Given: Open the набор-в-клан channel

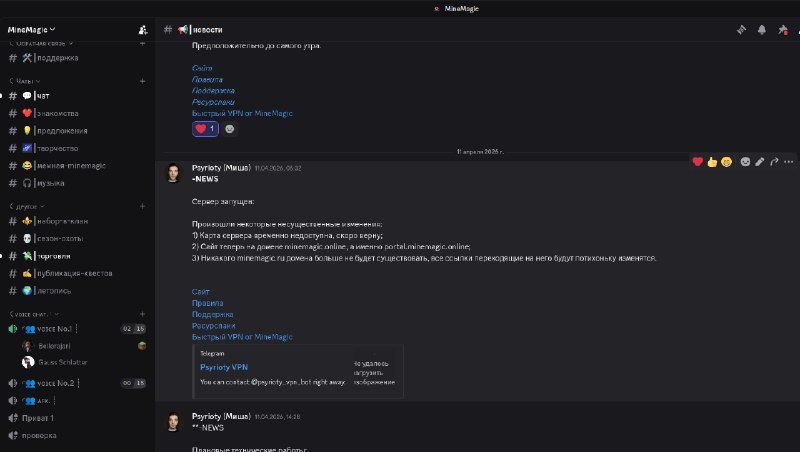Looking at the screenshot, I should point(77,221).
